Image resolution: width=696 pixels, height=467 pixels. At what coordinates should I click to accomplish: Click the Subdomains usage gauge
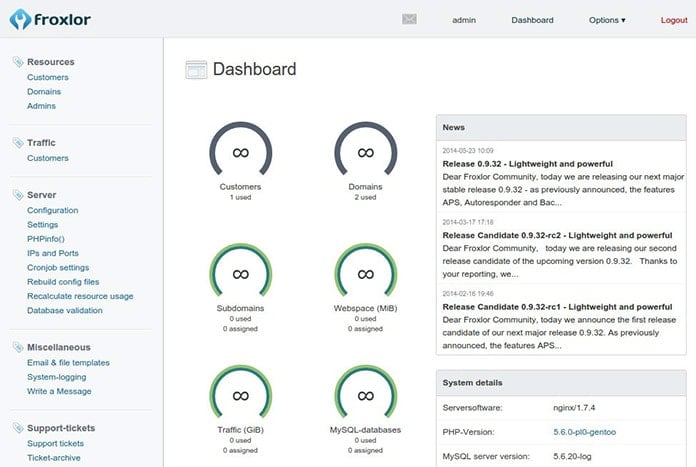pyautogui.click(x=241, y=271)
